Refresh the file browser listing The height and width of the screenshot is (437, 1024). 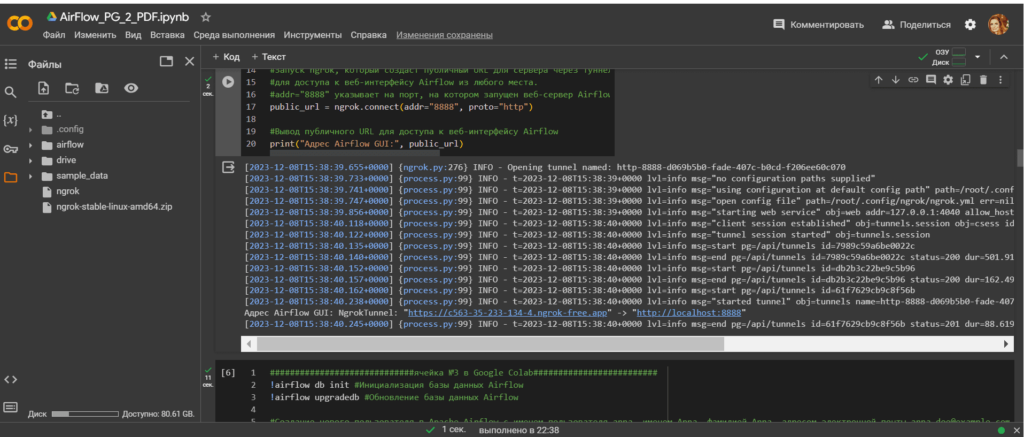point(72,88)
